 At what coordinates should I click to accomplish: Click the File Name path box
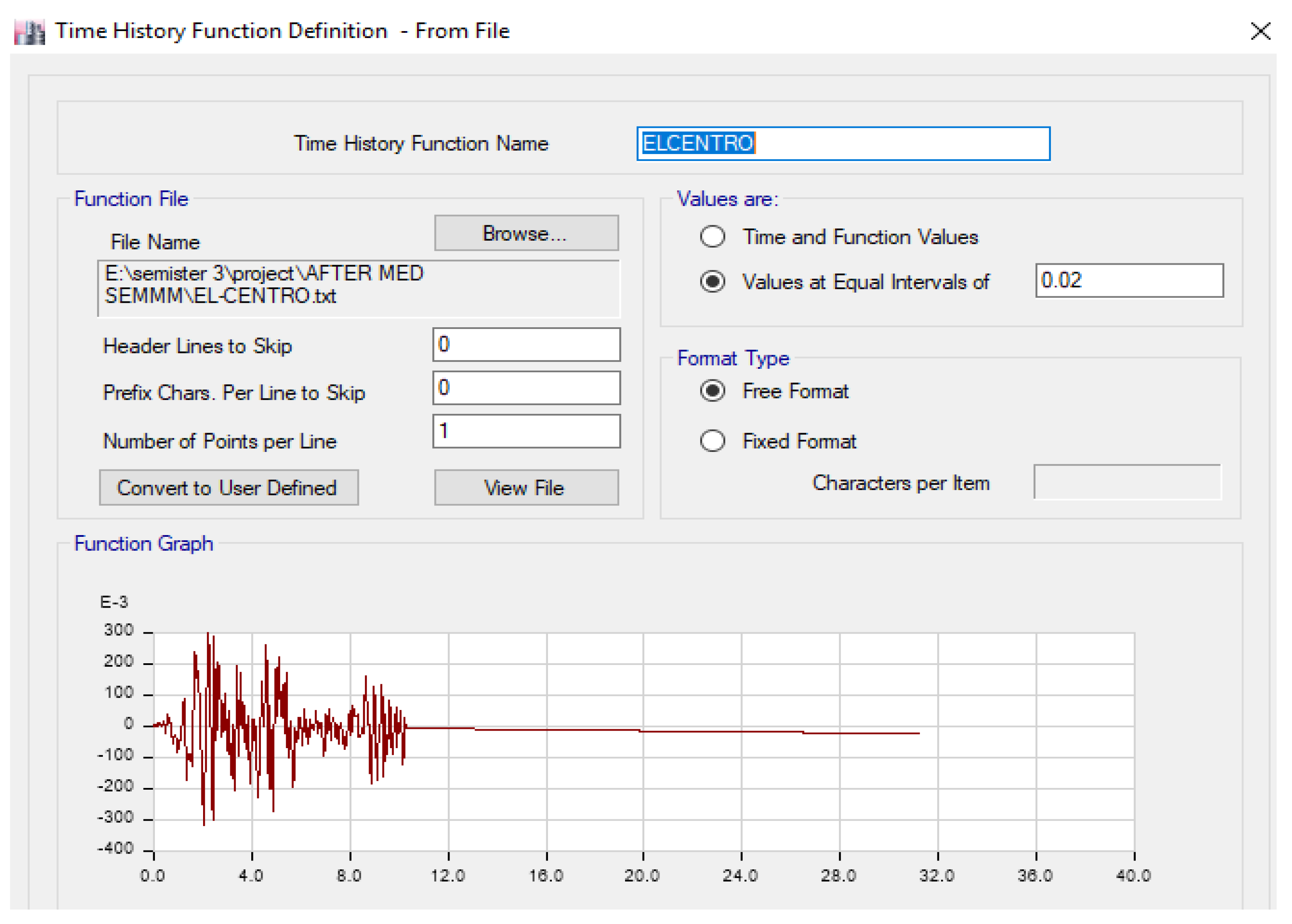(x=358, y=287)
